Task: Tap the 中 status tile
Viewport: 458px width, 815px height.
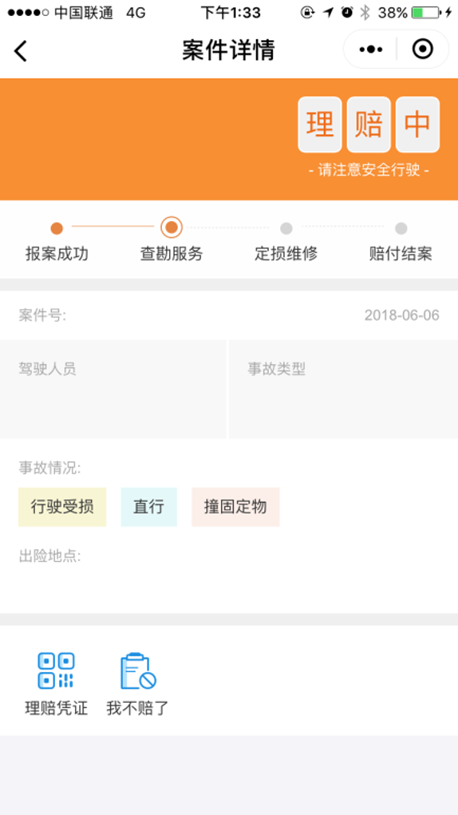Action: [417, 125]
